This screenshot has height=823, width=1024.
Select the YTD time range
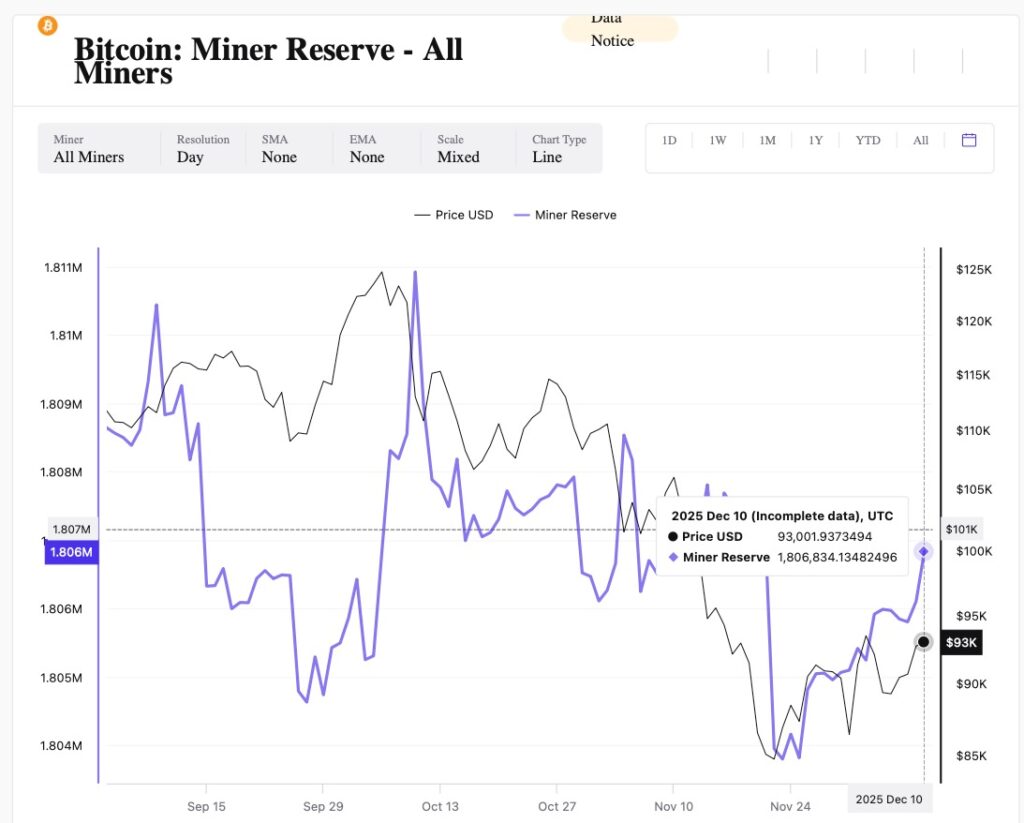tap(868, 141)
